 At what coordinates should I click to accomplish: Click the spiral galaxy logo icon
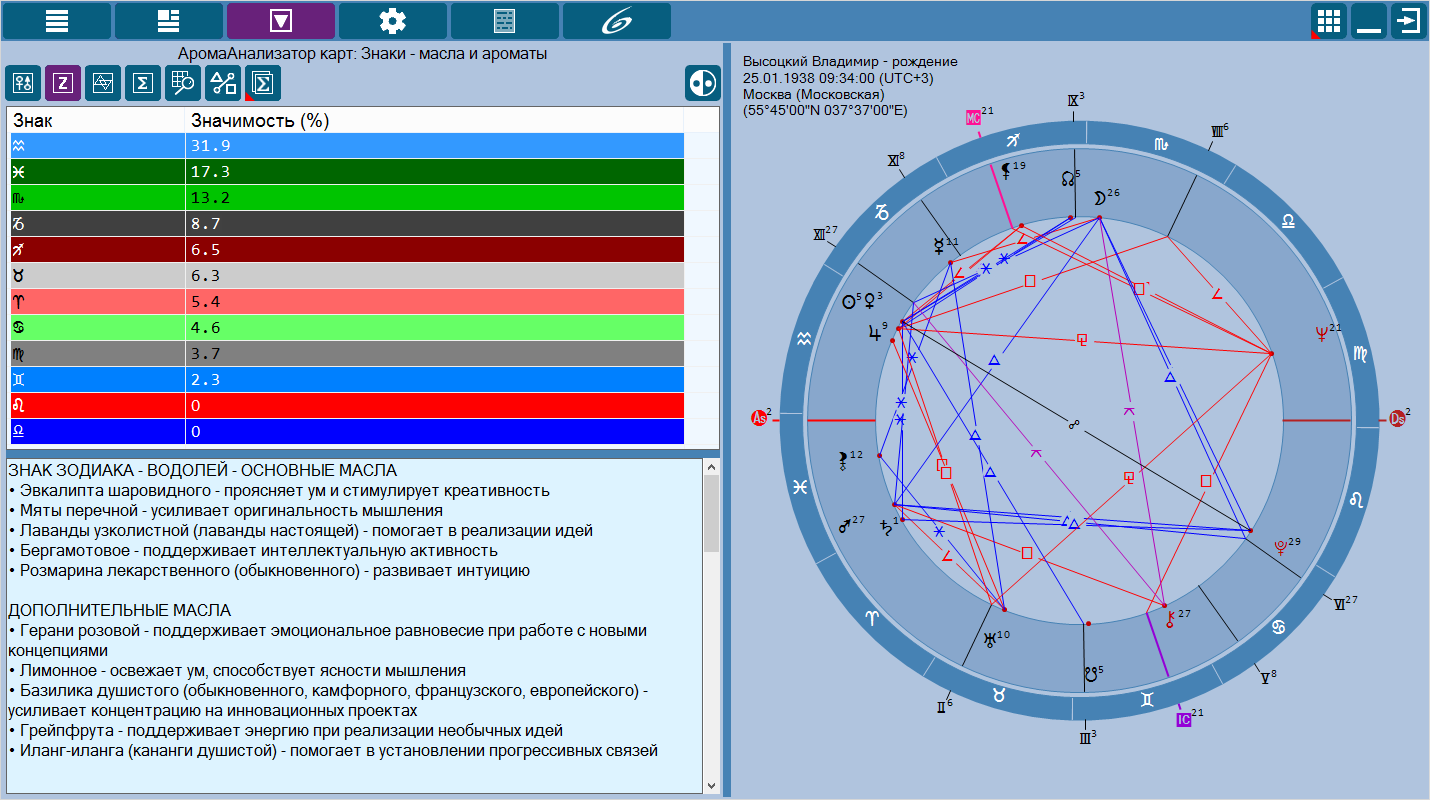pos(617,21)
